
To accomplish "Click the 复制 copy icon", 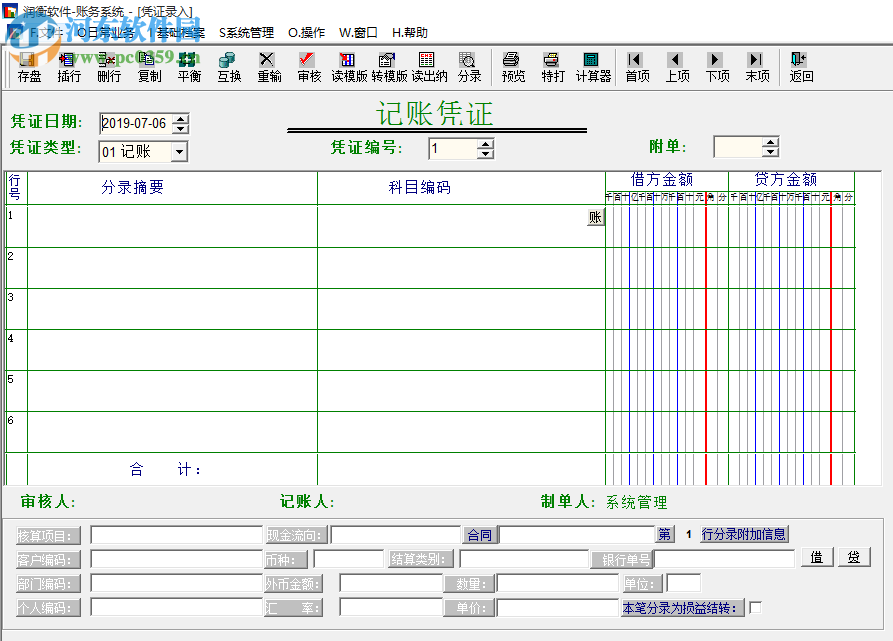I will (x=149, y=67).
